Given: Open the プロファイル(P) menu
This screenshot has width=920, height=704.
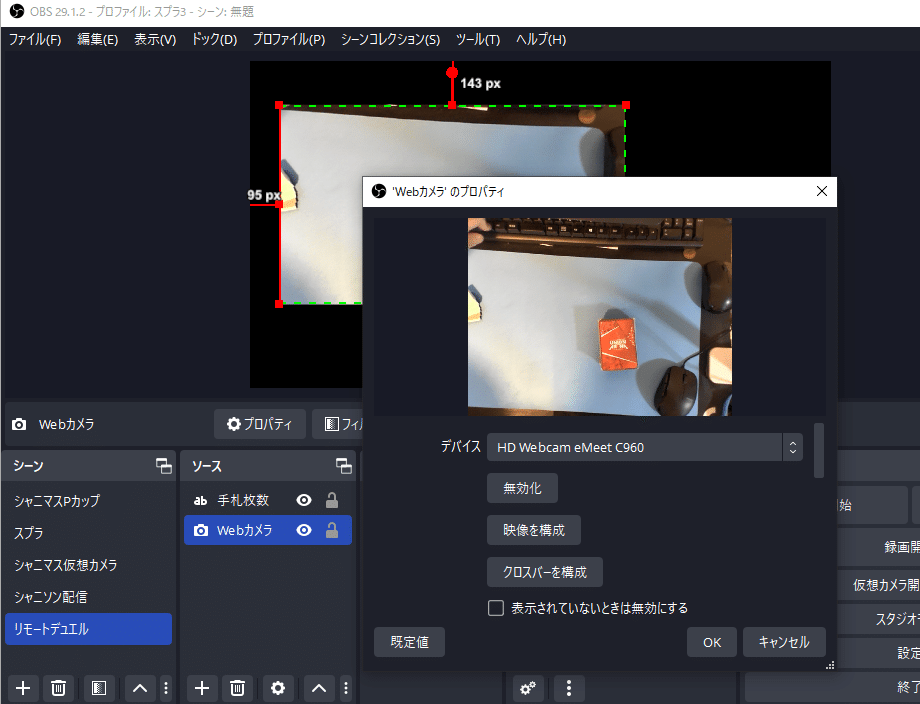Looking at the screenshot, I should tap(289, 39).
